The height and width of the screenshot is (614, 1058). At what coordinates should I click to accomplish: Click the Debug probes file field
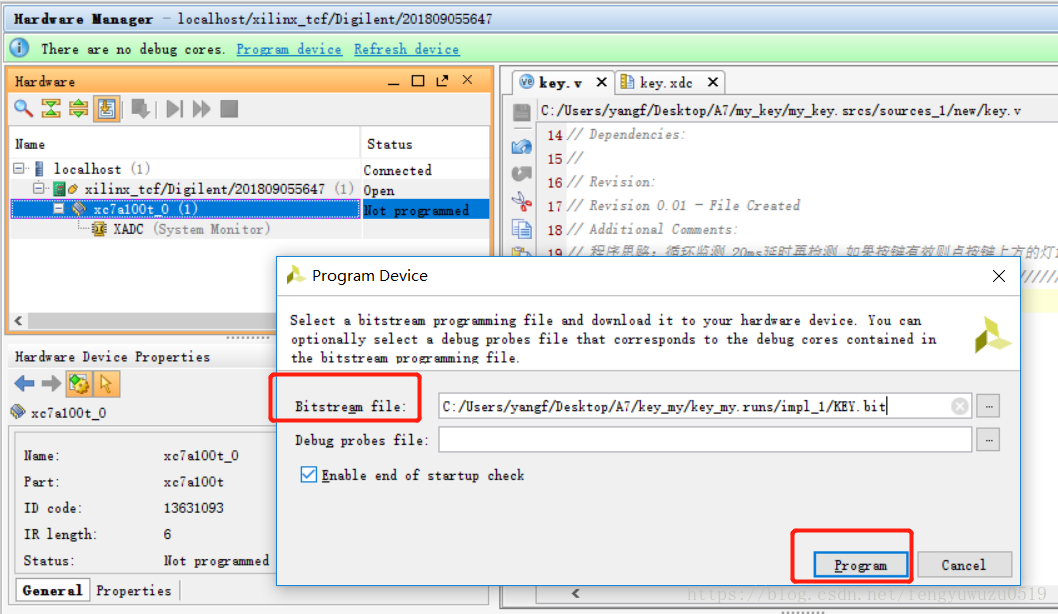pyautogui.click(x=705, y=440)
